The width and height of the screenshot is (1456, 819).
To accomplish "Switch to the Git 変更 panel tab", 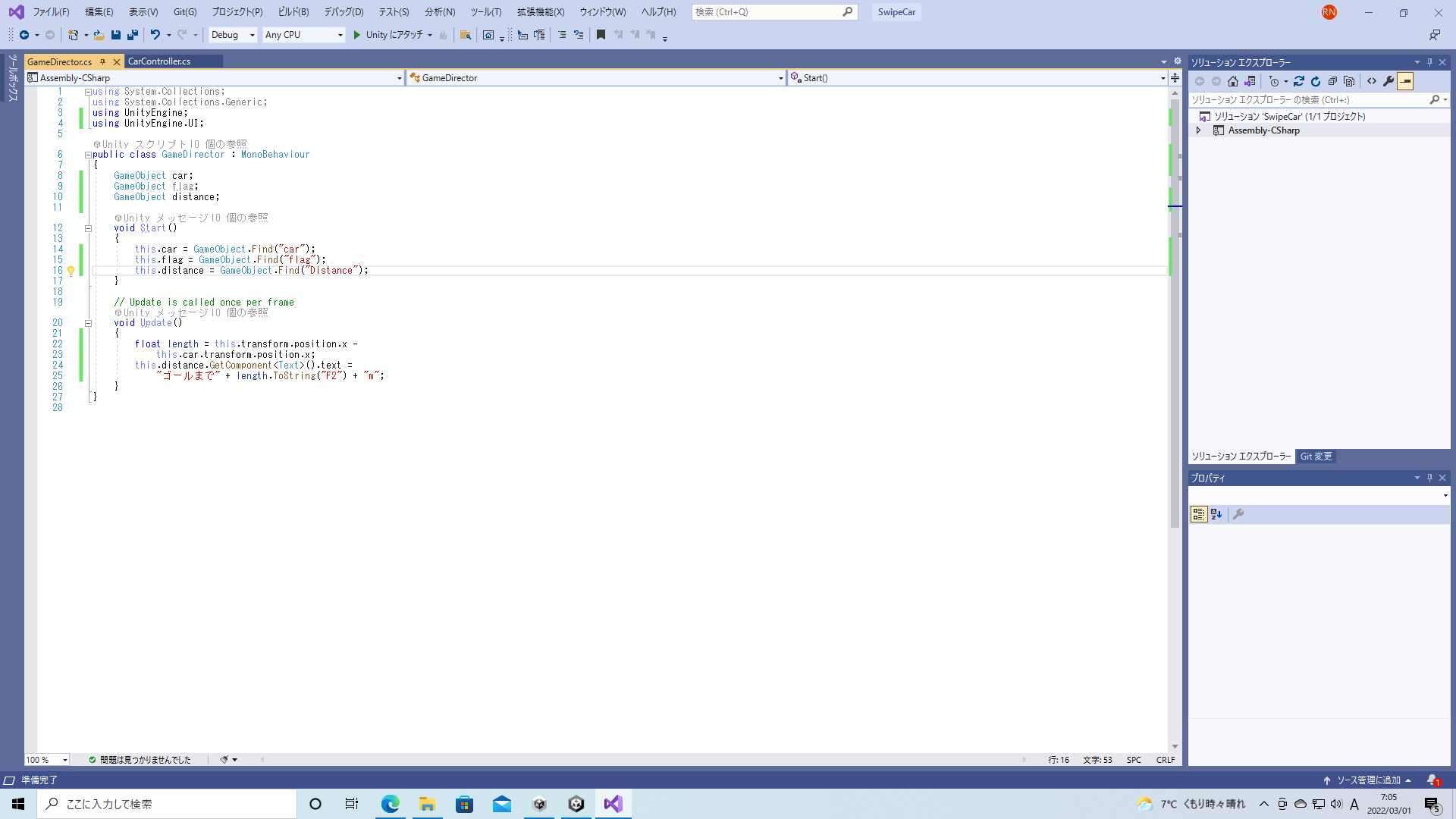I will point(1316,457).
